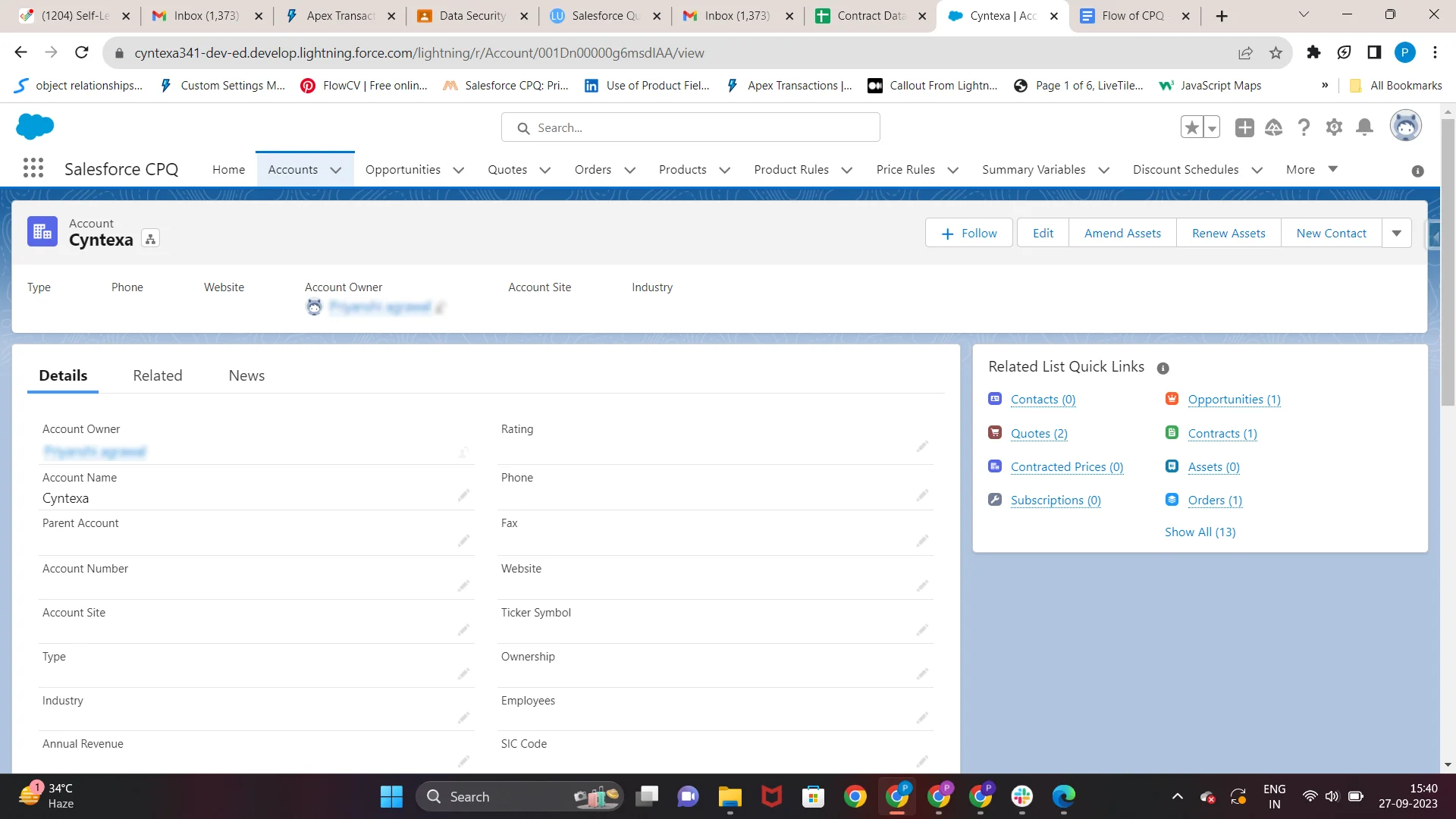Open the Contracts (1) related list link
Viewport: 1456px width, 819px height.
point(1222,432)
